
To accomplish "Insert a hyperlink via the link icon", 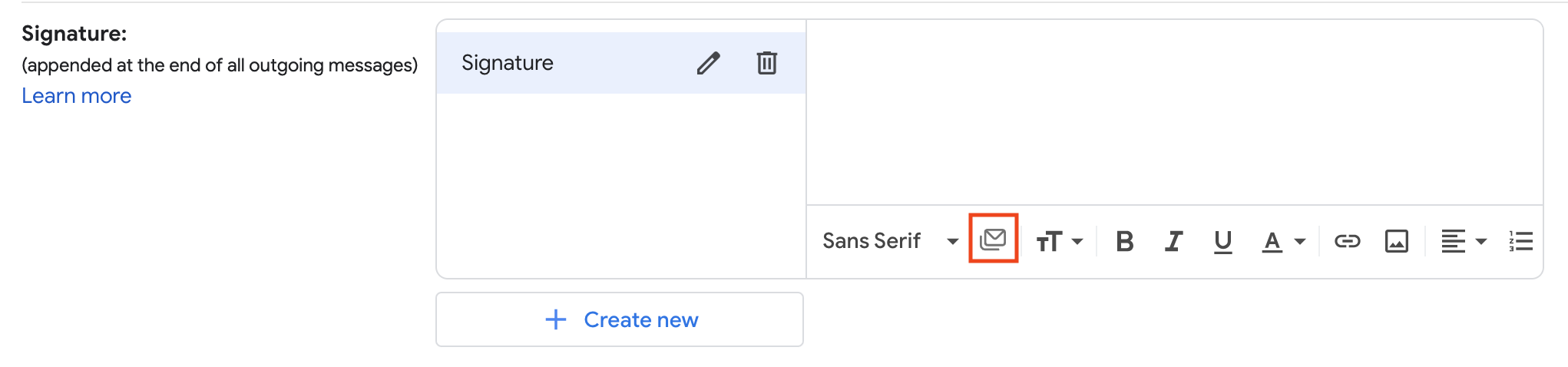I will 1347,241.
